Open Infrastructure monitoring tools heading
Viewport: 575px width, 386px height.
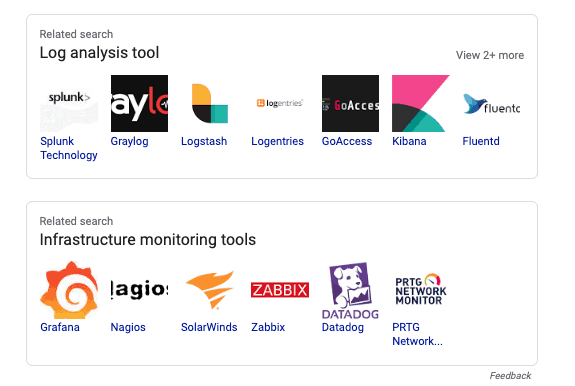(148, 240)
